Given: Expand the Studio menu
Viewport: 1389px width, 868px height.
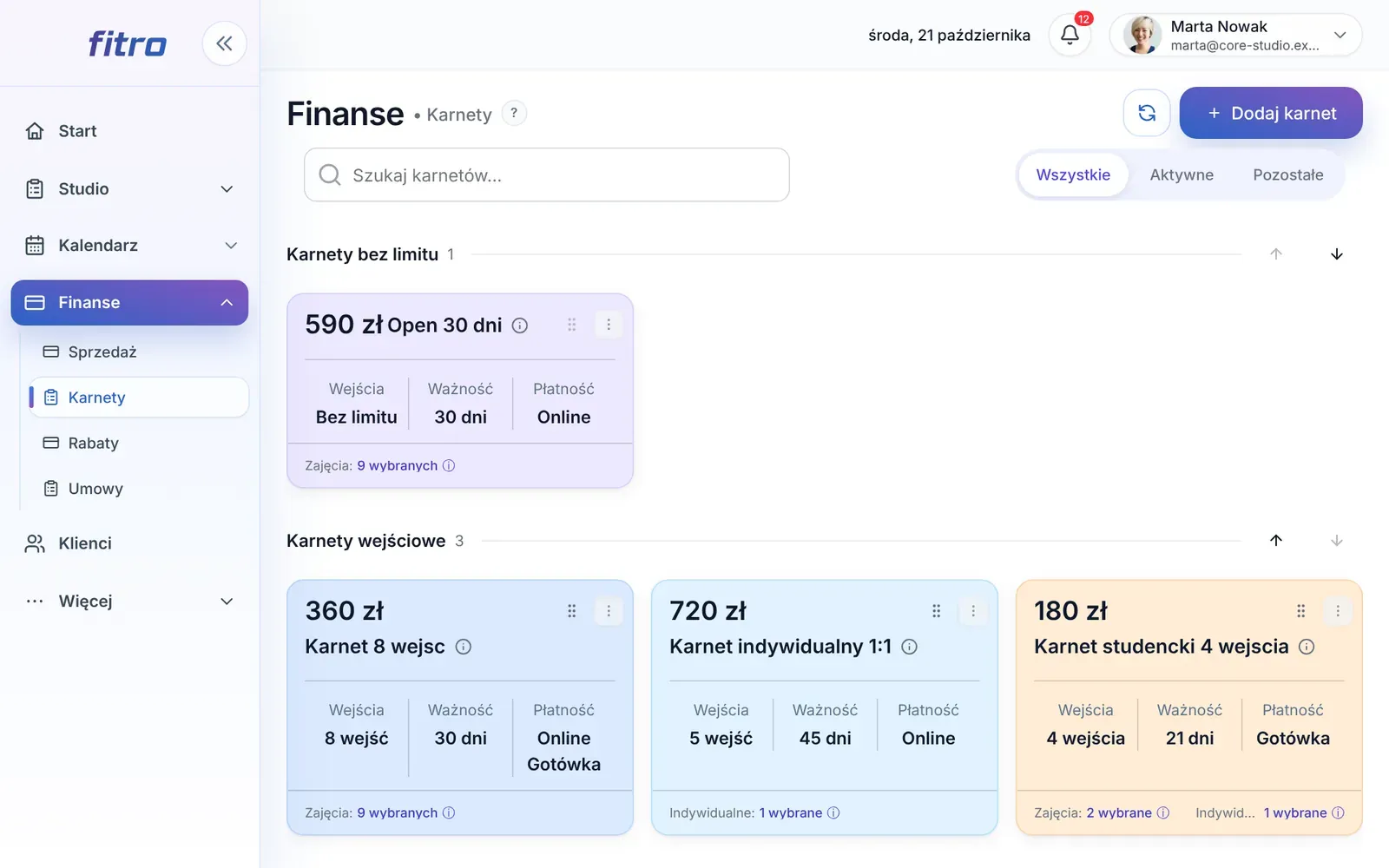Looking at the screenshot, I should tap(129, 189).
